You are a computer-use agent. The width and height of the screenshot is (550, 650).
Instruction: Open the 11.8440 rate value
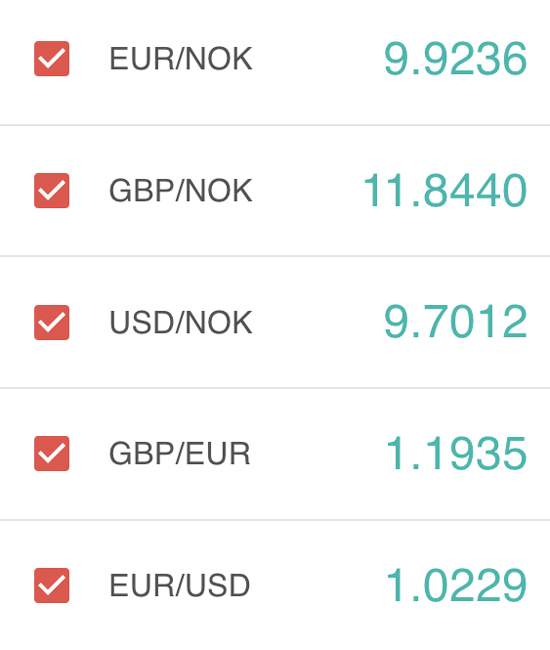click(445, 191)
